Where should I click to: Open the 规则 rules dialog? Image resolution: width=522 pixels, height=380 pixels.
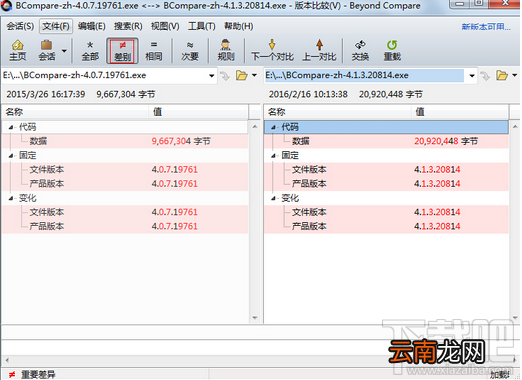(226, 50)
